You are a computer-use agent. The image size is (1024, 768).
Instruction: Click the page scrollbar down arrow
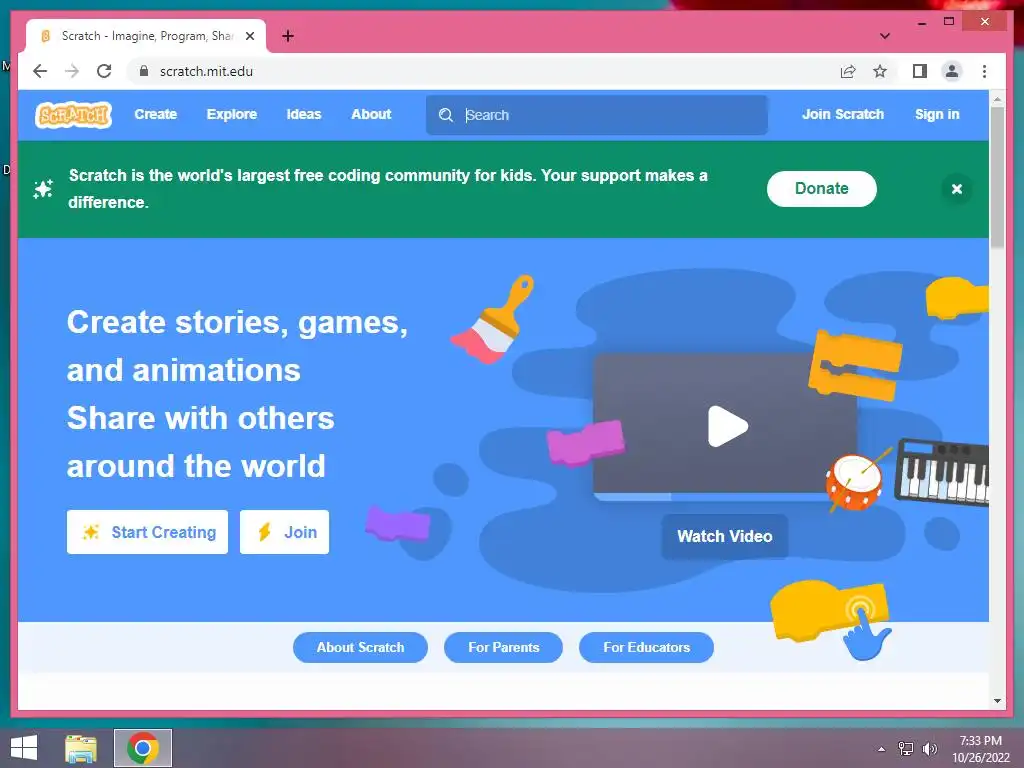(x=997, y=701)
